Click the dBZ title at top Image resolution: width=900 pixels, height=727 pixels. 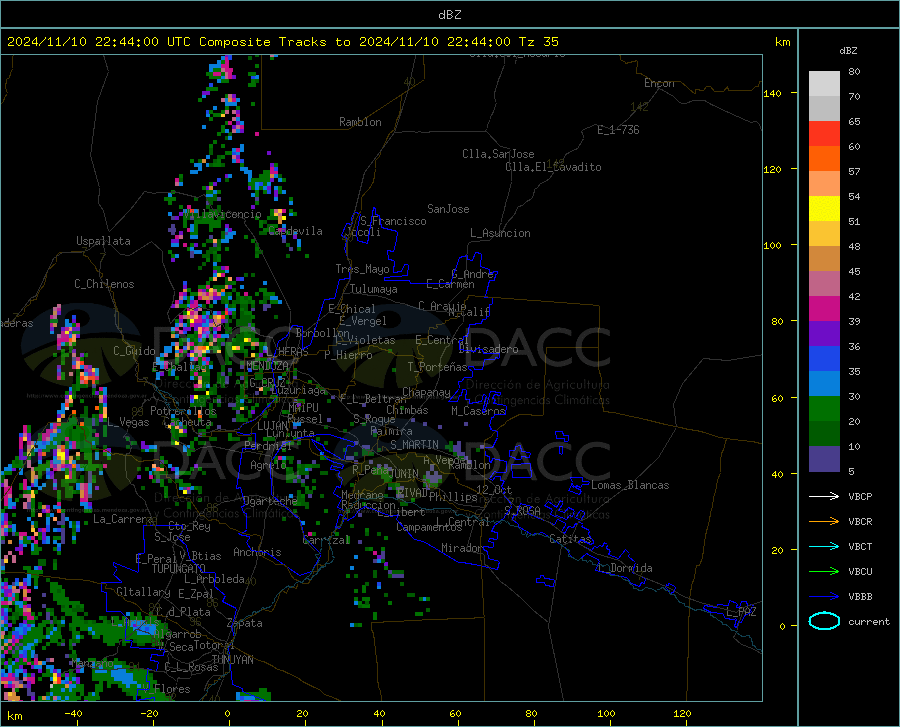[x=449, y=15]
